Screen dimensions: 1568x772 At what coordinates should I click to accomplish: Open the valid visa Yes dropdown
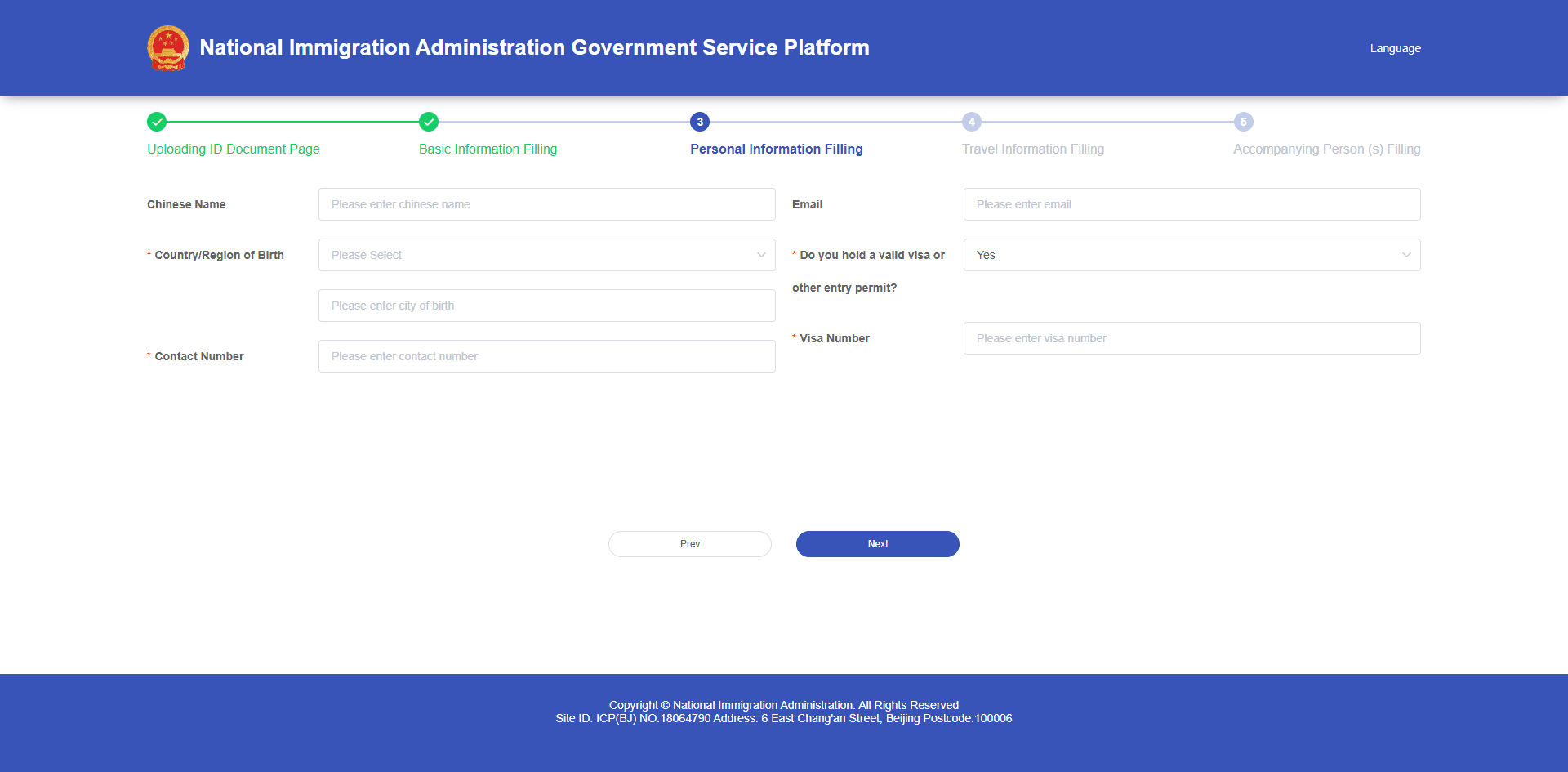coord(1192,255)
